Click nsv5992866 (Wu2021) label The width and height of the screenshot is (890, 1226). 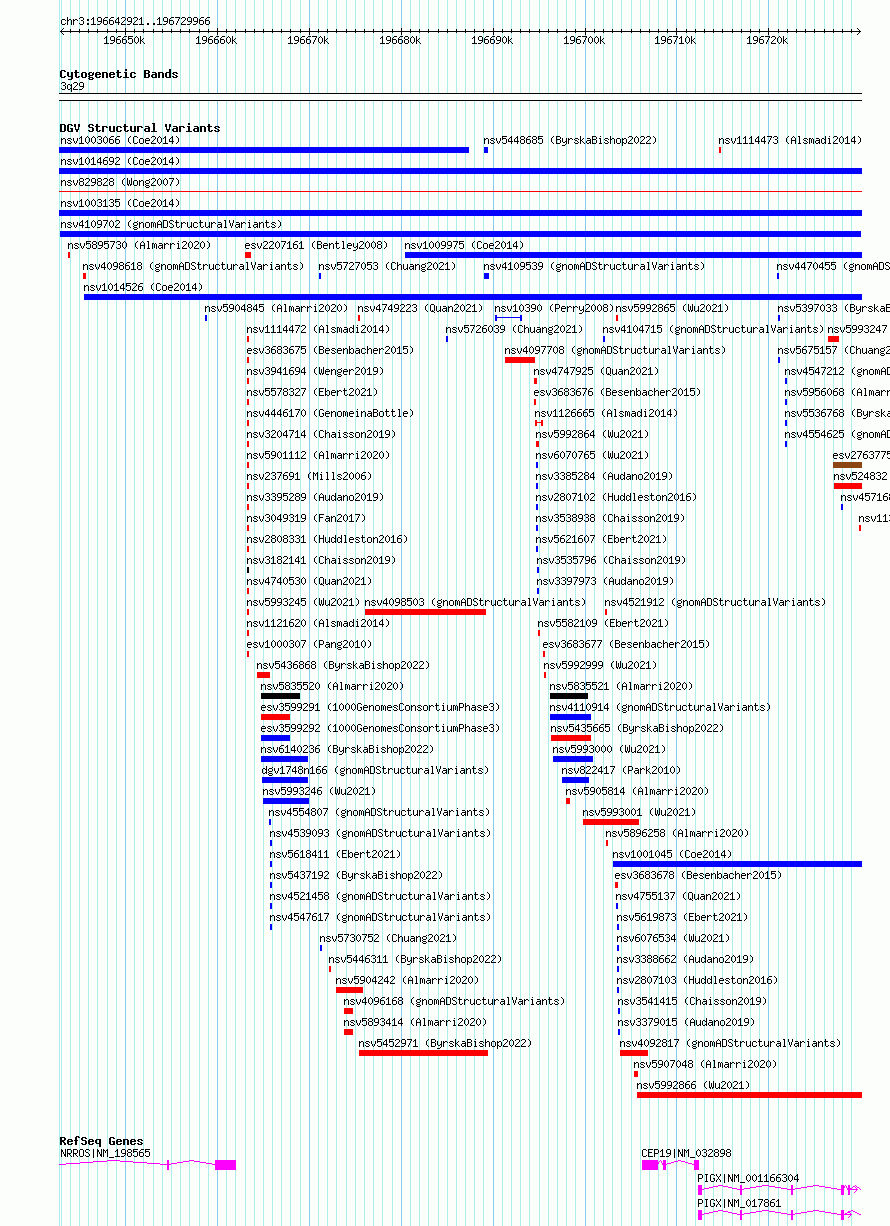tap(693, 1086)
